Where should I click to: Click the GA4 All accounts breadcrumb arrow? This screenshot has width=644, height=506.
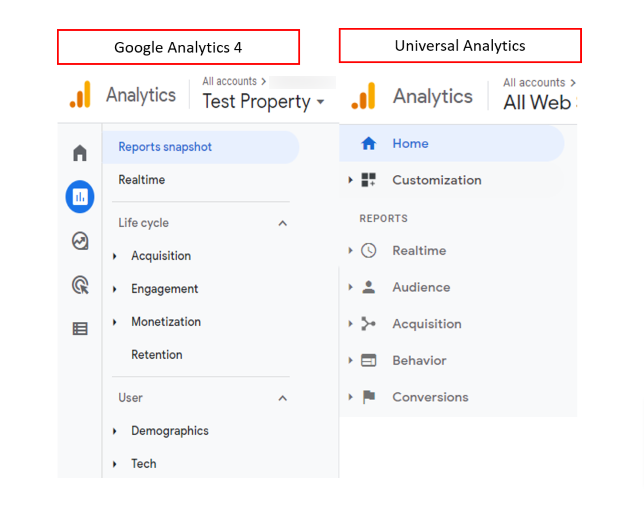click(263, 81)
